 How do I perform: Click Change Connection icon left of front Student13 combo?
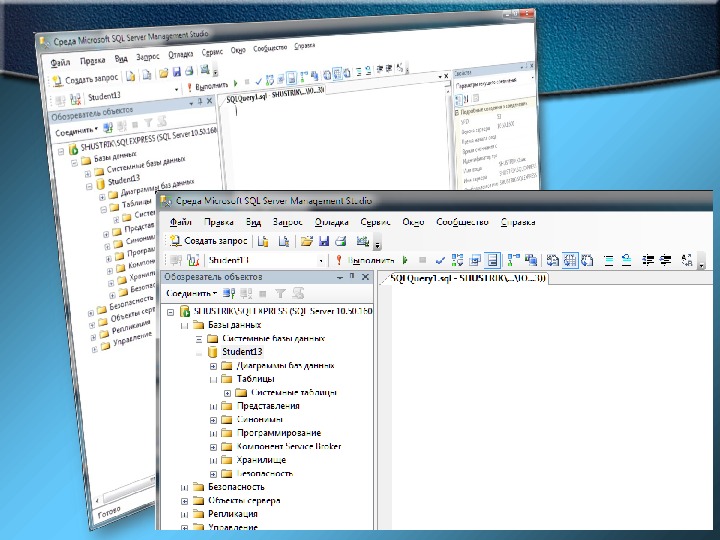click(x=193, y=260)
